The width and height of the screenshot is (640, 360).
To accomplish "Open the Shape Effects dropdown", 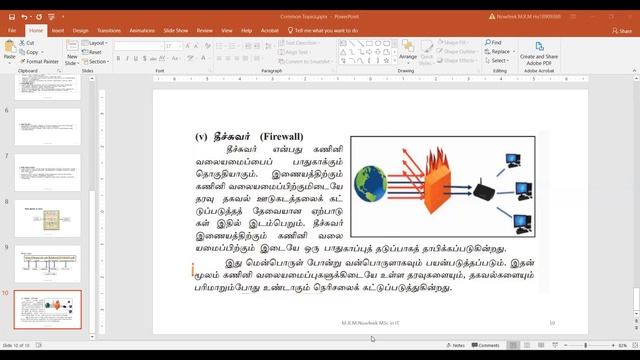I will 457,60.
